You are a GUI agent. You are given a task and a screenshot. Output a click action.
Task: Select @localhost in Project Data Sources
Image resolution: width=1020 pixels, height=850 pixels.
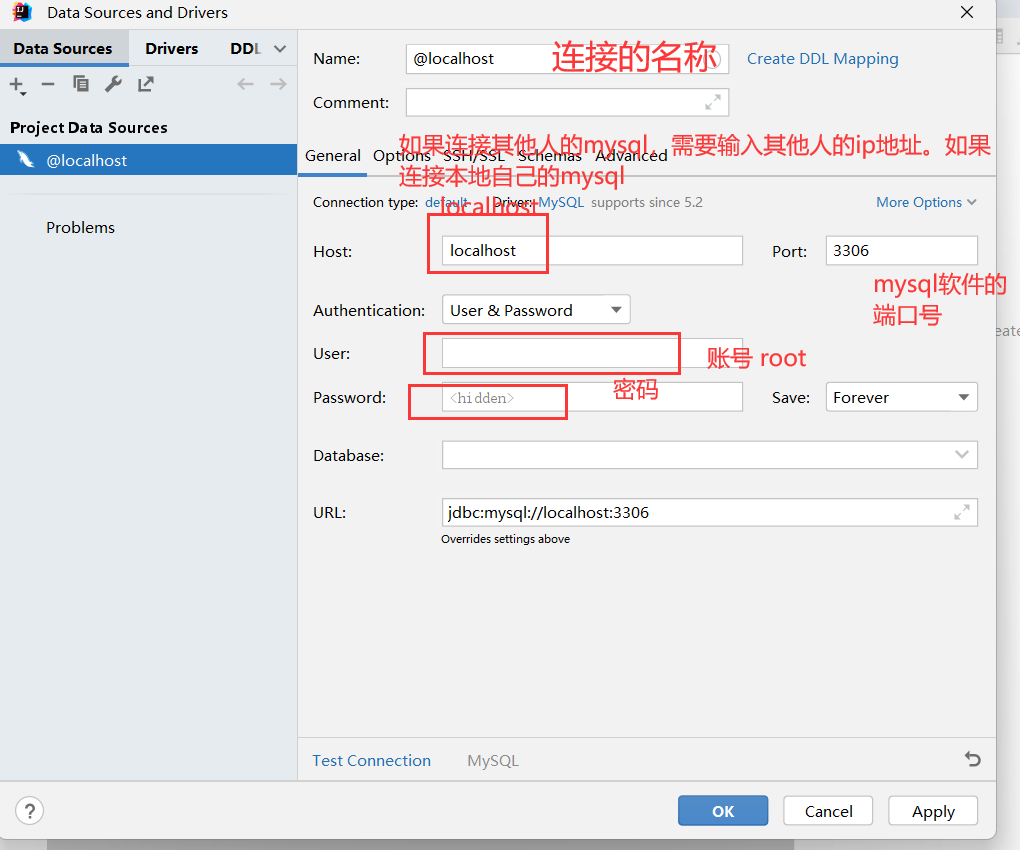pyautogui.click(x=148, y=160)
